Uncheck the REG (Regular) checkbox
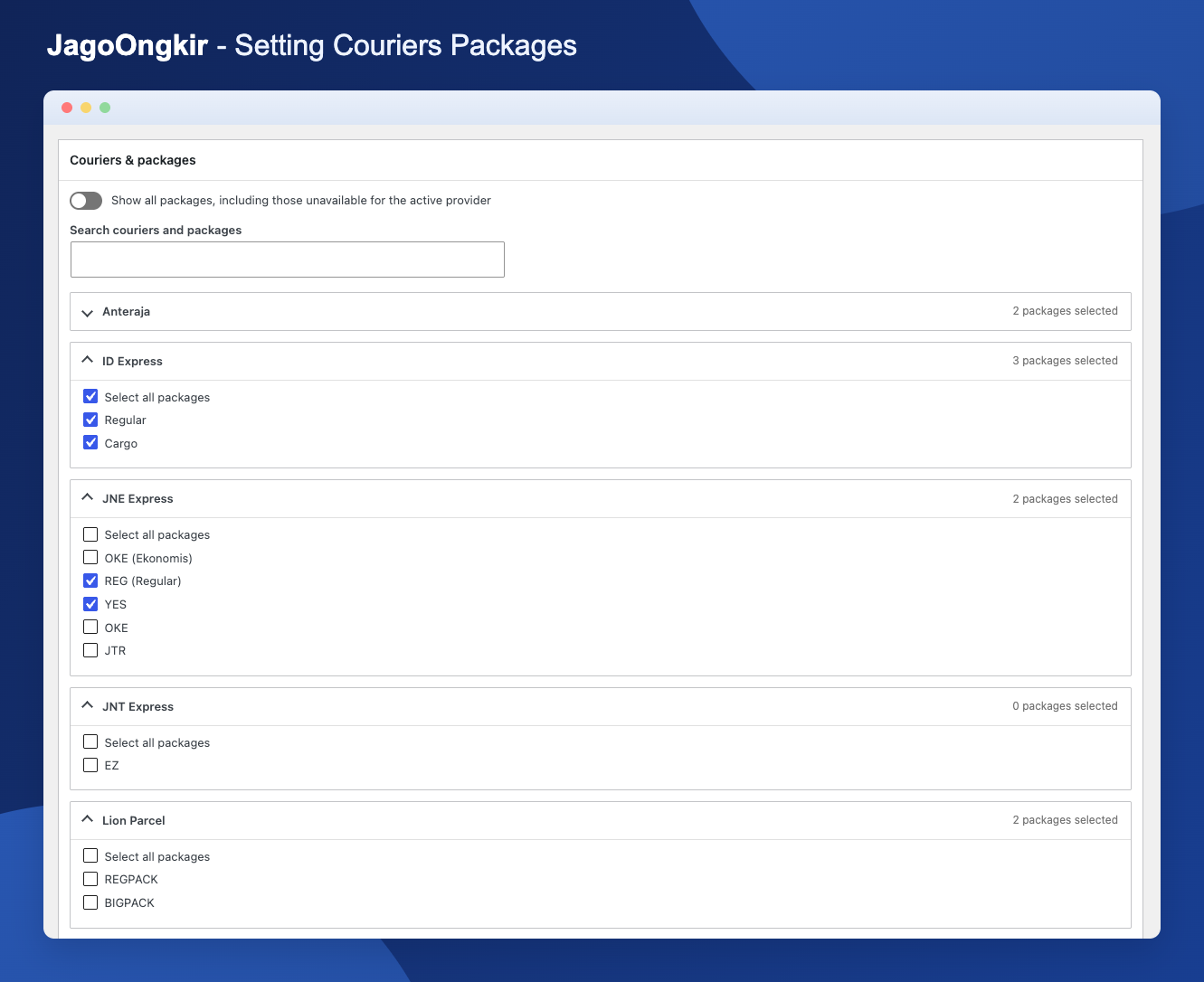 (x=90, y=581)
